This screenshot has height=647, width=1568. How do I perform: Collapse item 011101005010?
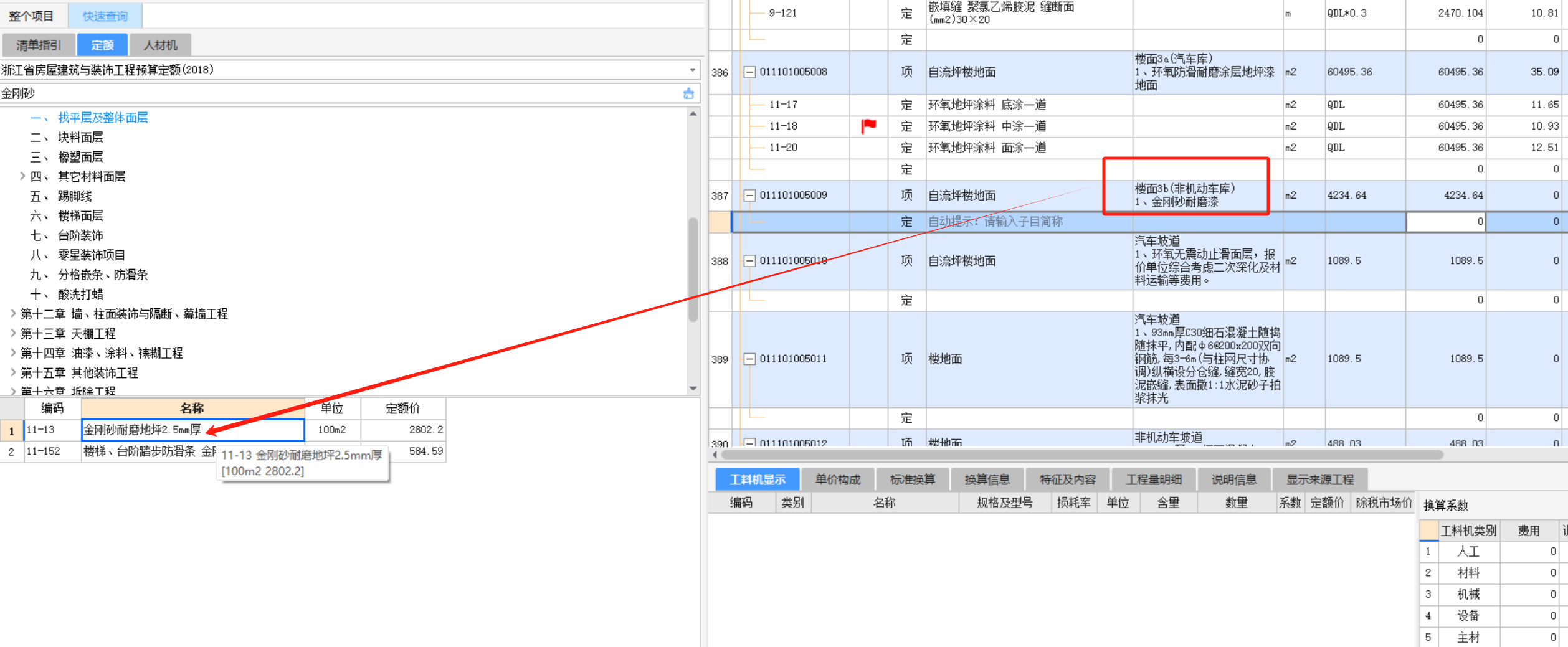[x=749, y=261]
